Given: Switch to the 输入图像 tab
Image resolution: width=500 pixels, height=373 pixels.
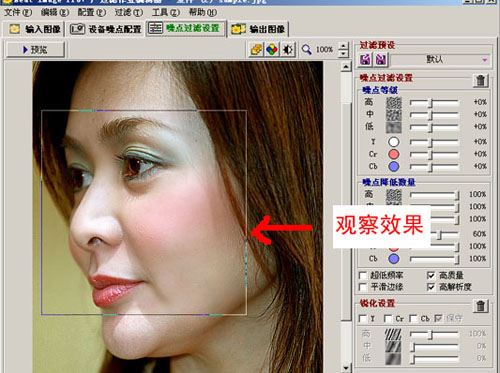Looking at the screenshot, I should pos(34,29).
